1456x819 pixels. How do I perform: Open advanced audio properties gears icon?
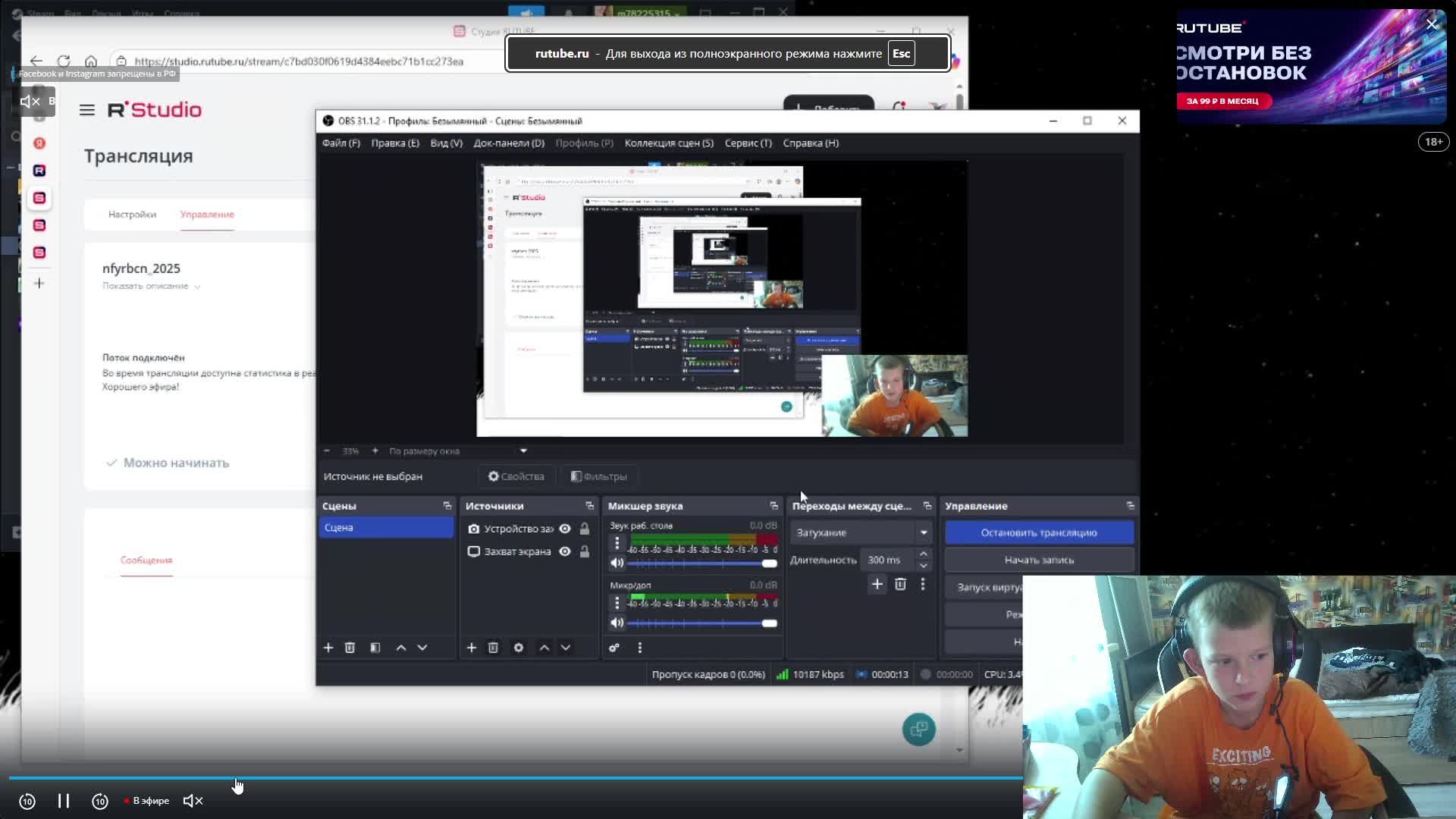(x=614, y=648)
